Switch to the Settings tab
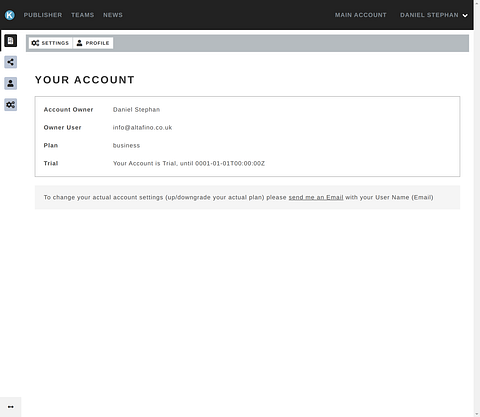This screenshot has height=417, width=480. 50,43
